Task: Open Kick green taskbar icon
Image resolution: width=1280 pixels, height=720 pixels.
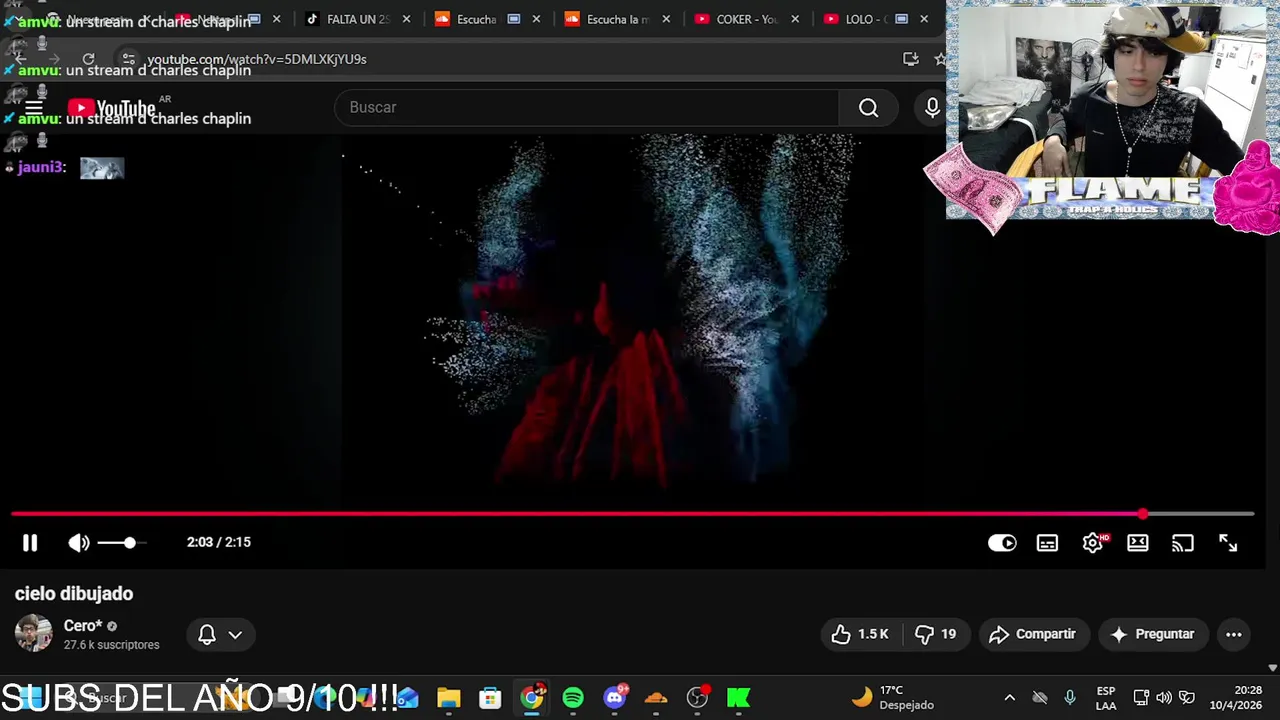Action: click(x=739, y=698)
